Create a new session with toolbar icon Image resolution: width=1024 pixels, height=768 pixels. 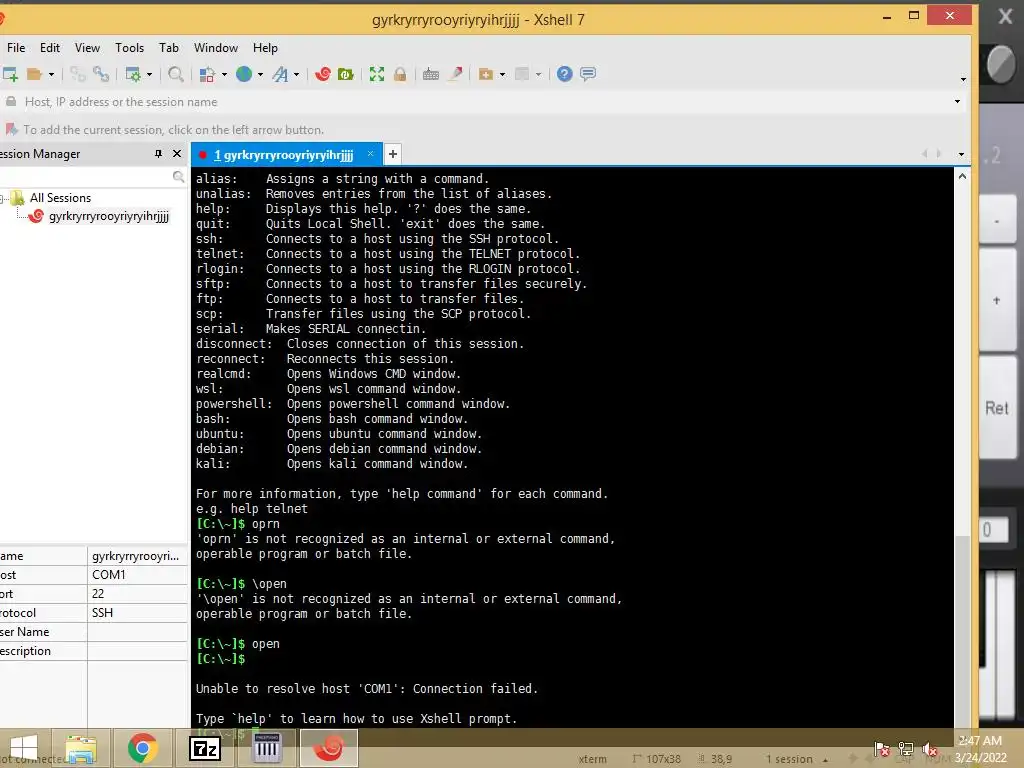10,74
